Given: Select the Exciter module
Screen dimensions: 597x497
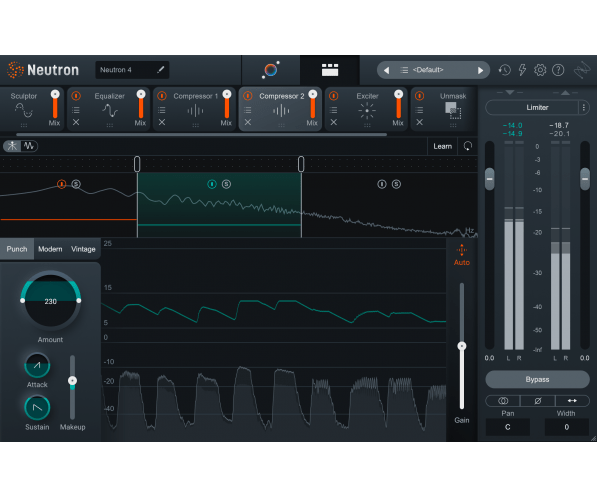Looking at the screenshot, I should 367,109.
